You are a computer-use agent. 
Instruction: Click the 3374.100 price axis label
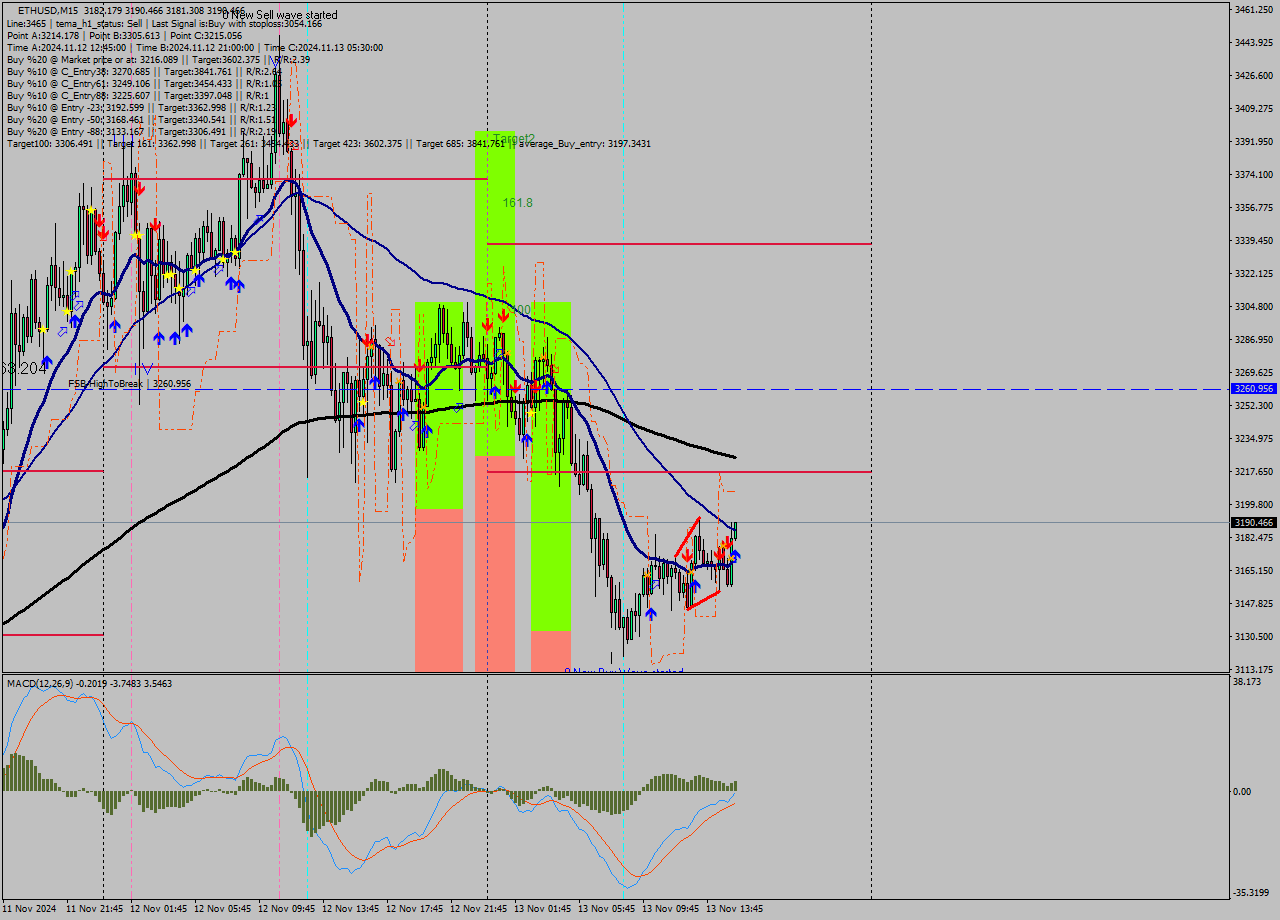pos(1253,174)
